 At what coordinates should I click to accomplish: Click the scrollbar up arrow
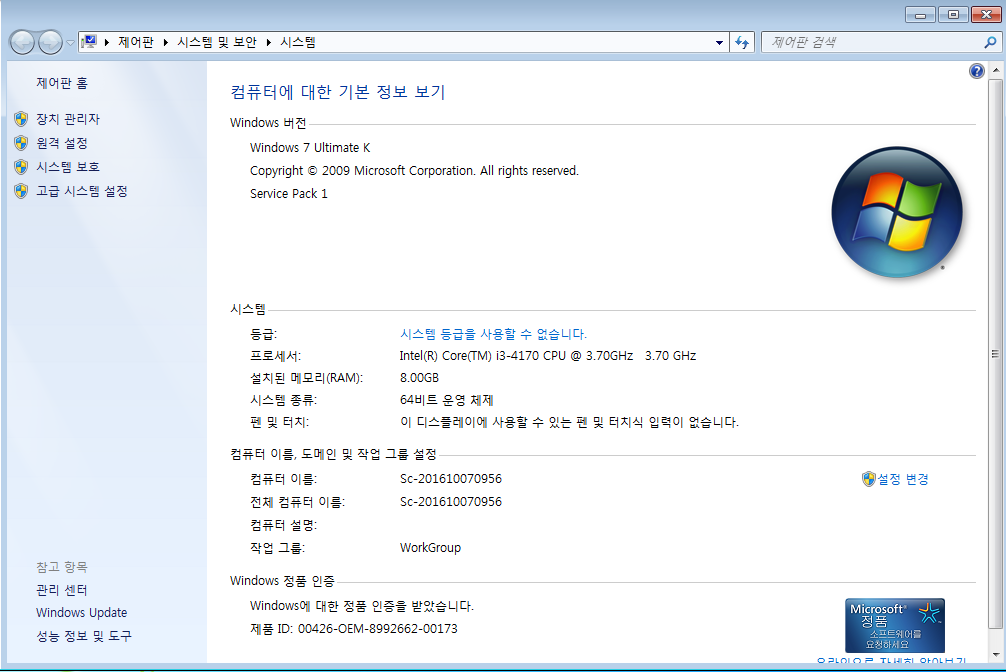995,69
